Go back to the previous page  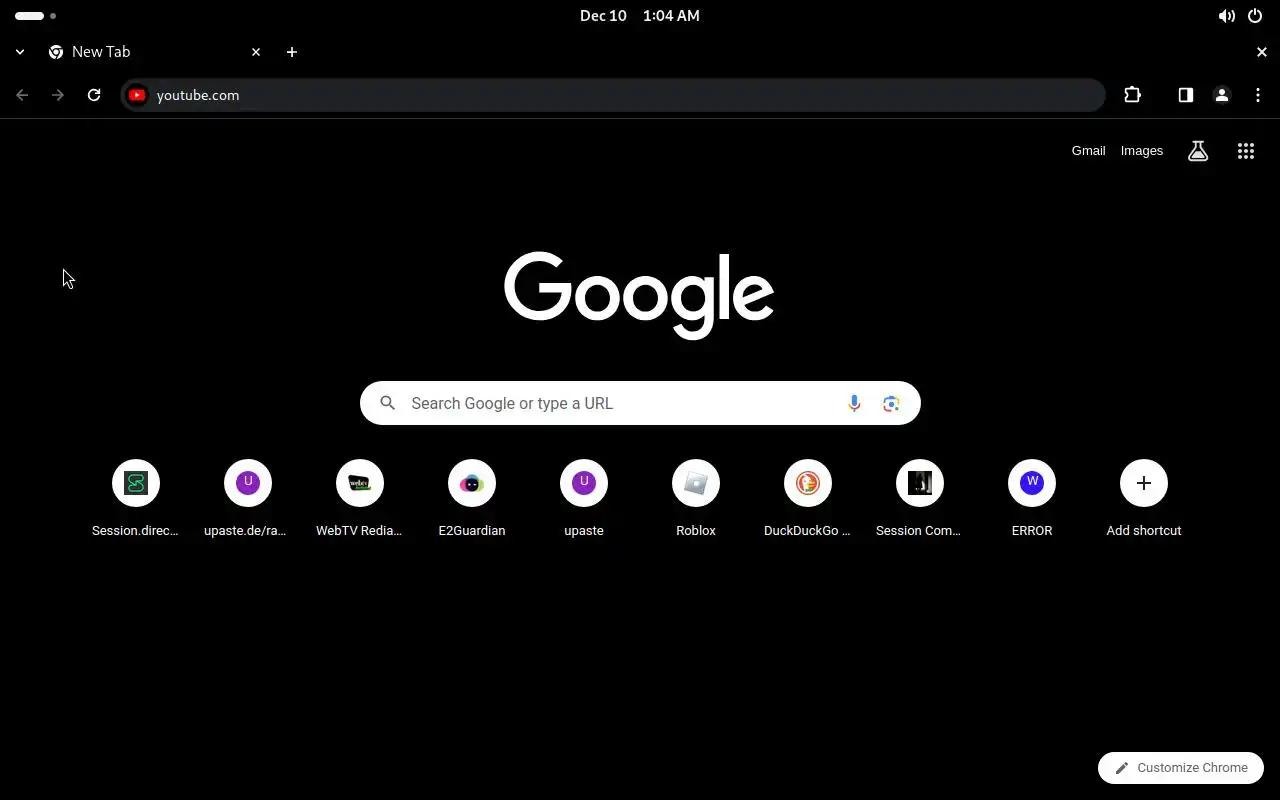22,95
